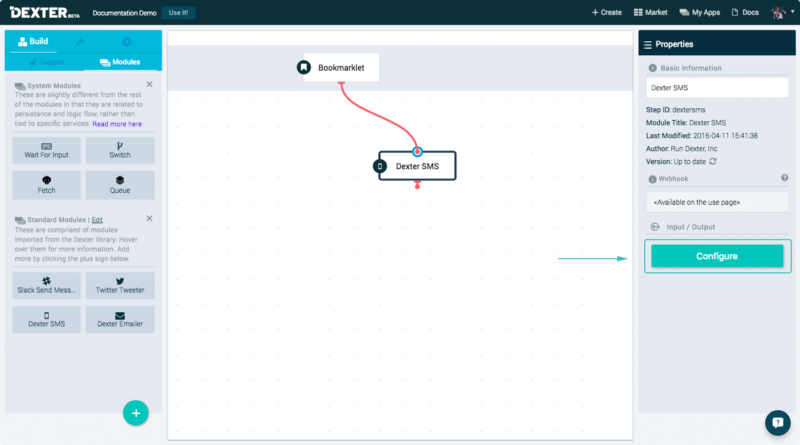The width and height of the screenshot is (800, 445).
Task: Open the Create menu item
Action: [606, 12]
